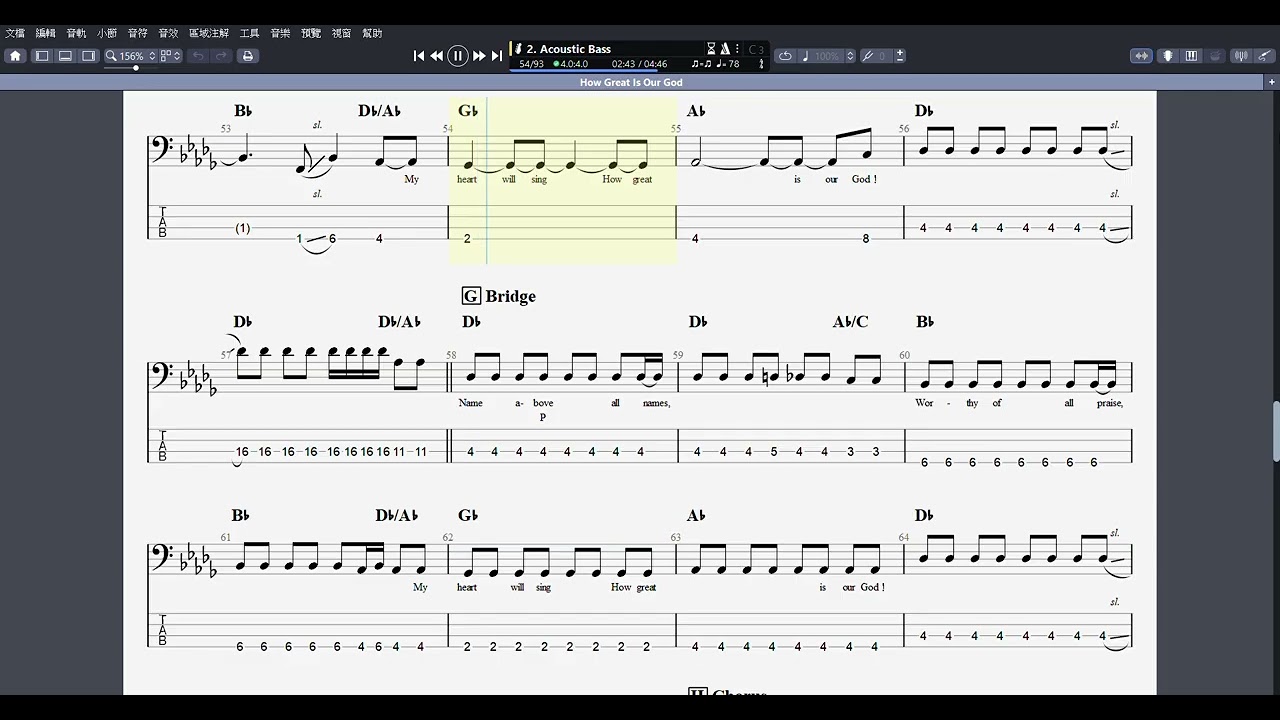Click the How Great Is Our God title tab
The image size is (1280, 720).
(631, 82)
